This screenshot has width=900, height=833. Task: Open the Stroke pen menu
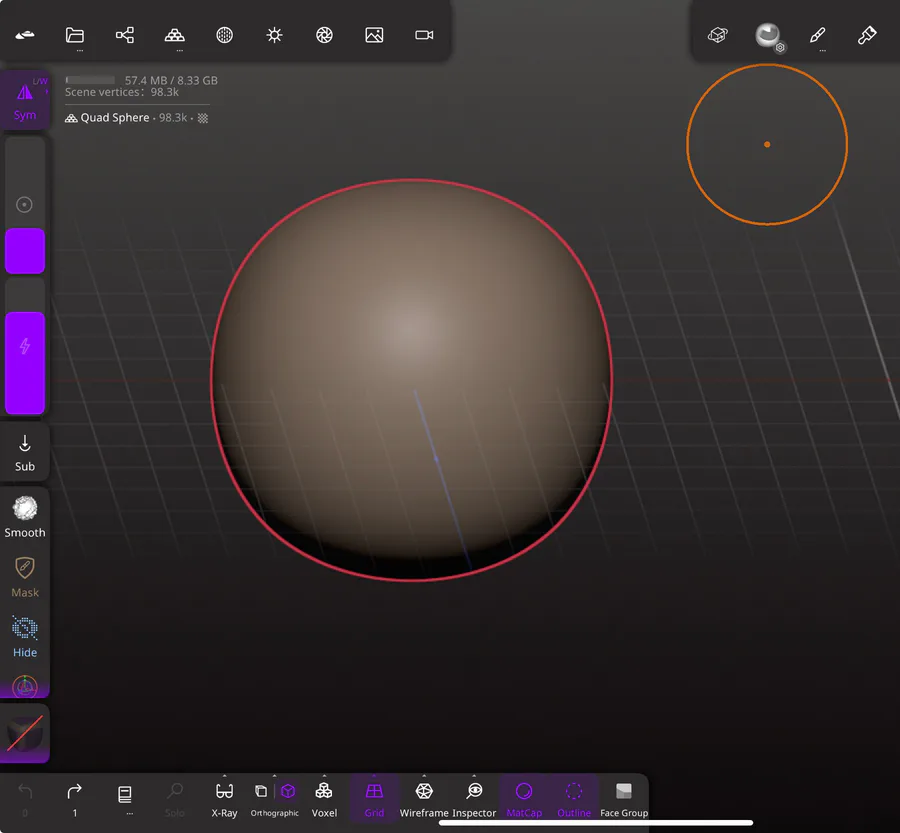817,35
